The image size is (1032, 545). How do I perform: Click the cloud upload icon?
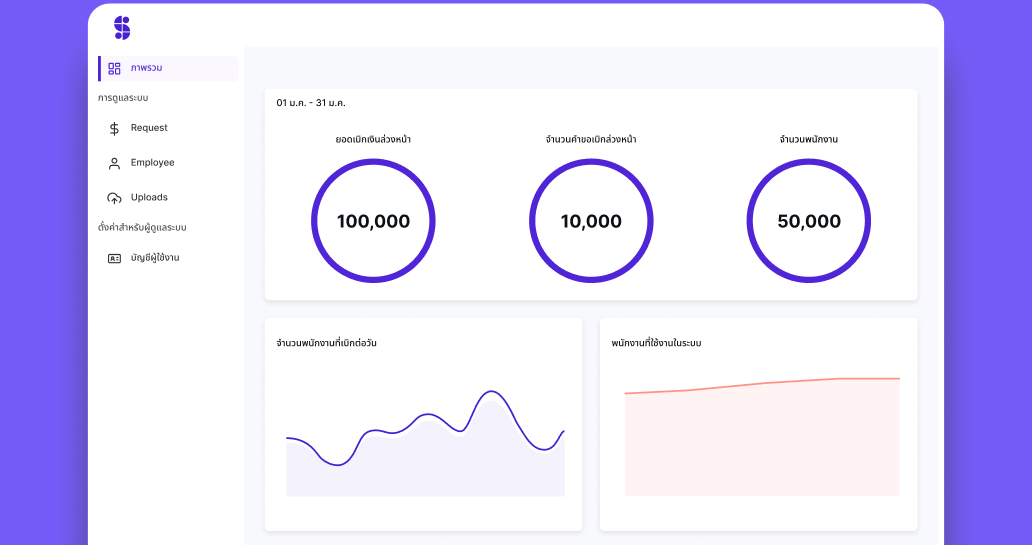click(114, 198)
